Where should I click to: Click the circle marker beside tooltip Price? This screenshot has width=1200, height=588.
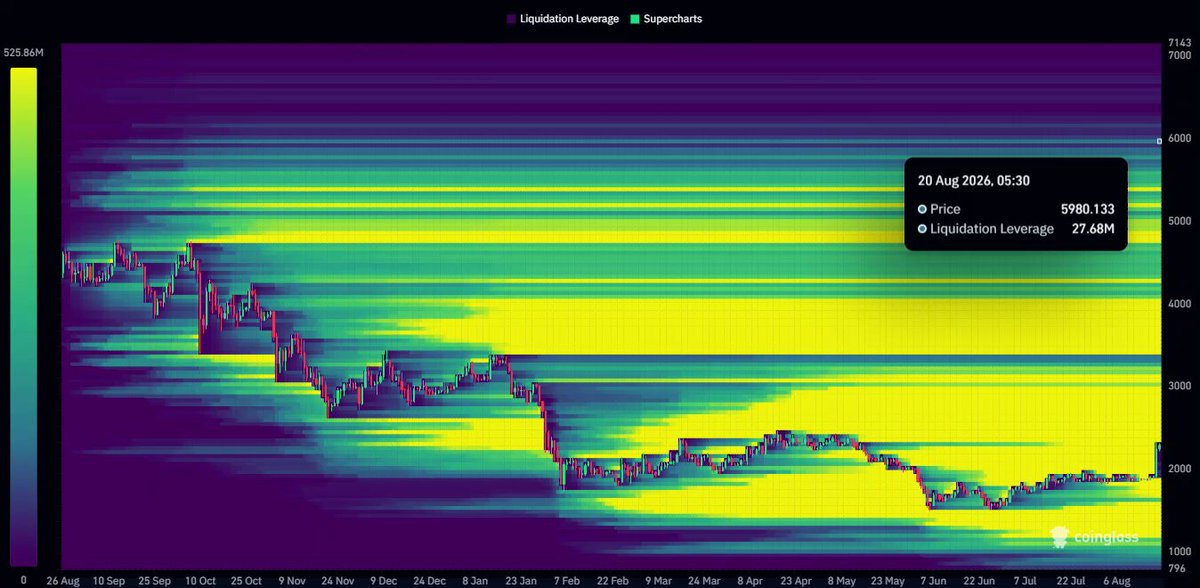(x=922, y=209)
